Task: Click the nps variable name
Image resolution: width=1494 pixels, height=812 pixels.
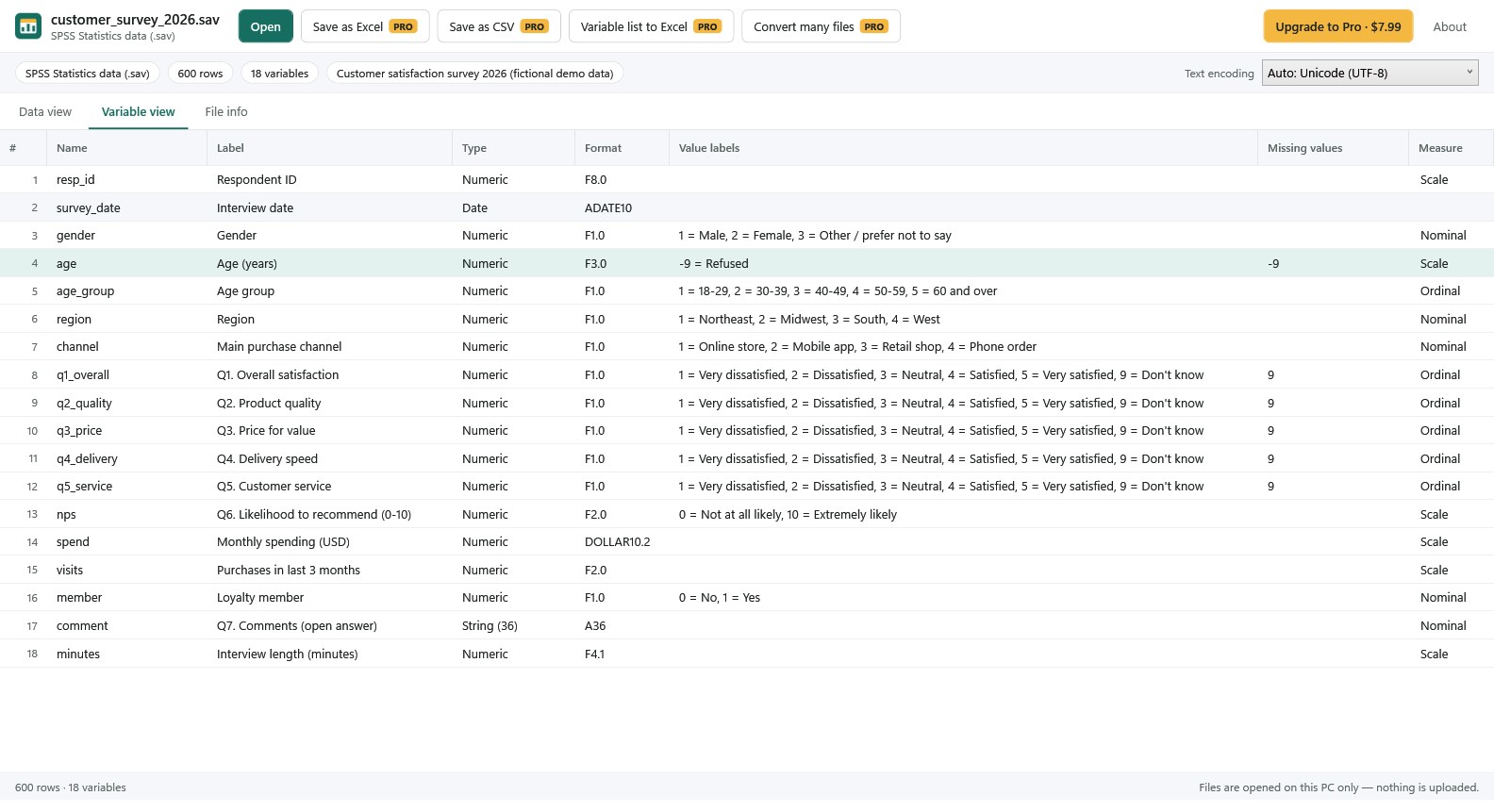Action: [x=66, y=514]
